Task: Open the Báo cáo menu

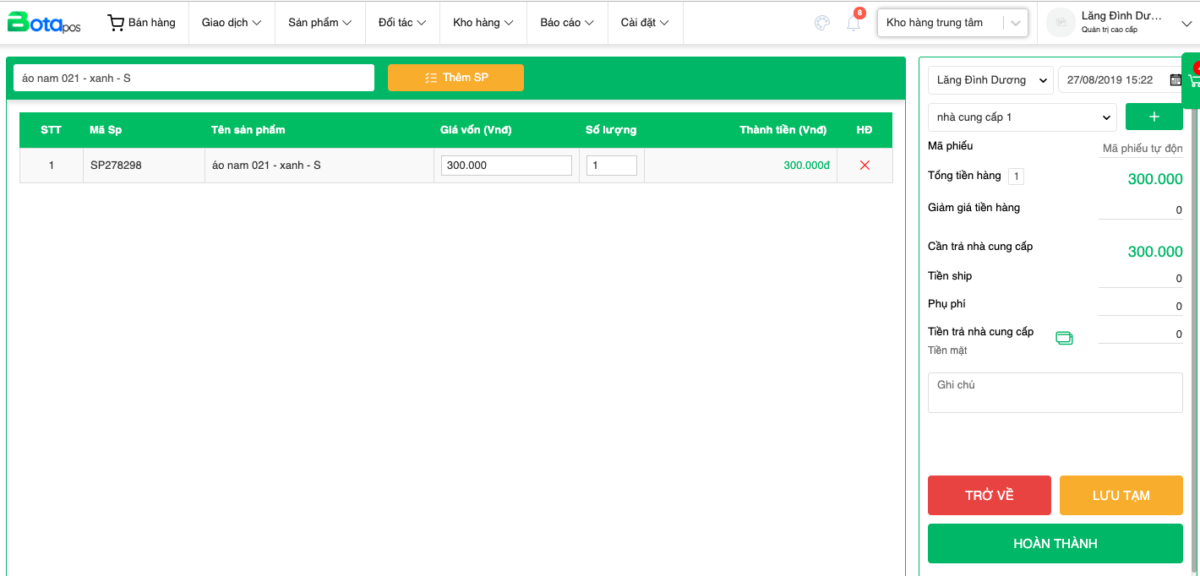Action: click(566, 22)
